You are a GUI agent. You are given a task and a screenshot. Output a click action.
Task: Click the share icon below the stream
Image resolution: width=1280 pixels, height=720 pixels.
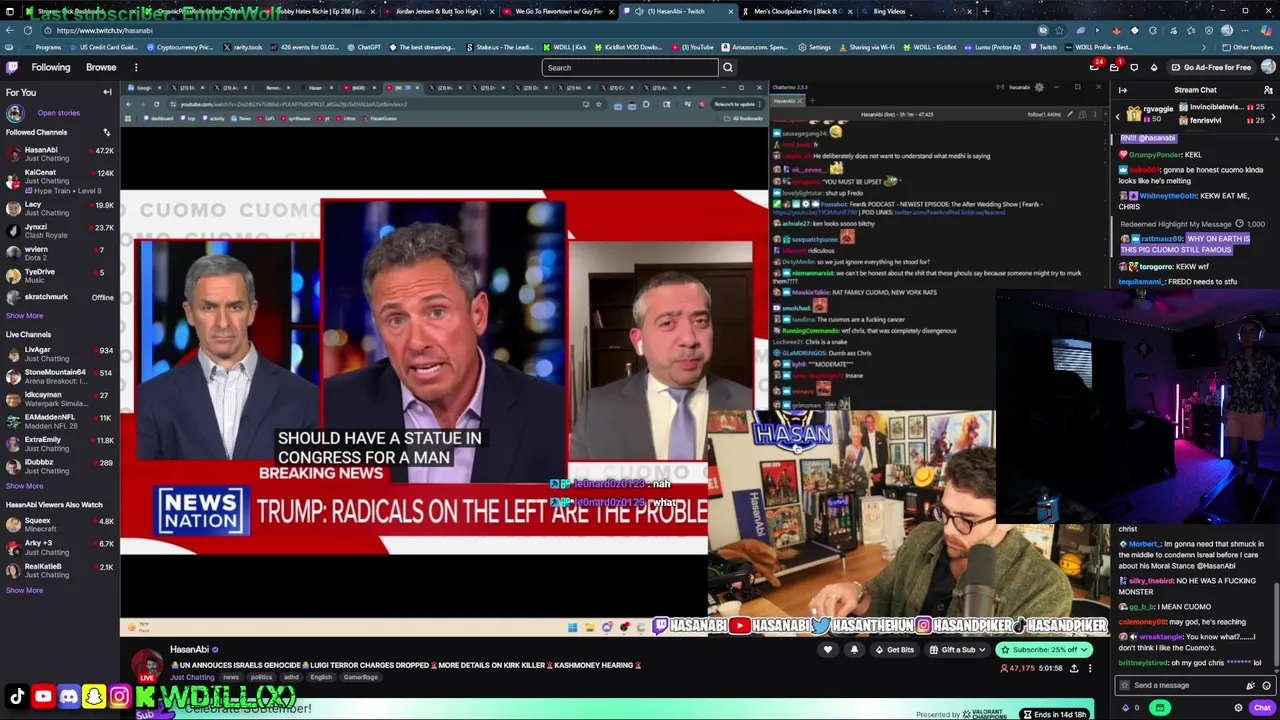(x=1074, y=668)
